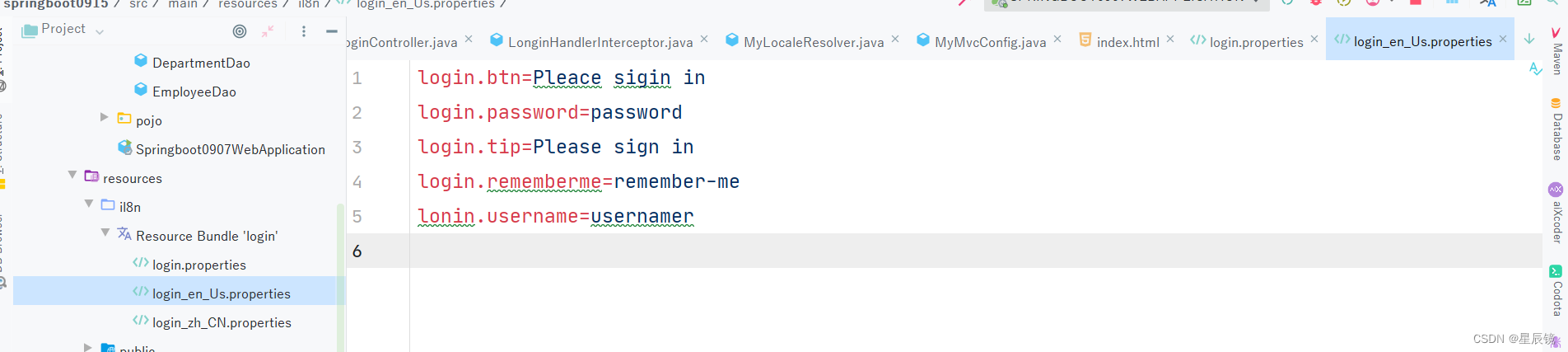Open the Maven tool window

(x=1556, y=51)
